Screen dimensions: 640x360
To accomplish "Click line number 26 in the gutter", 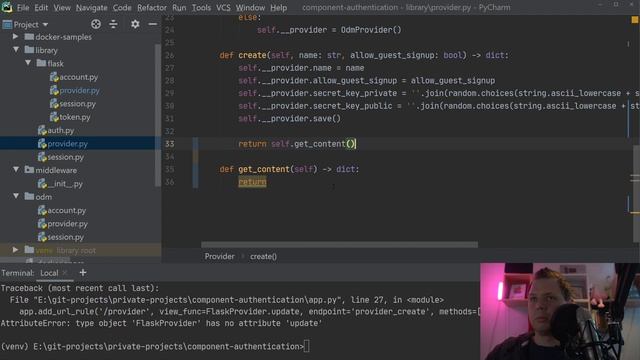I will pyautogui.click(x=170, y=55).
